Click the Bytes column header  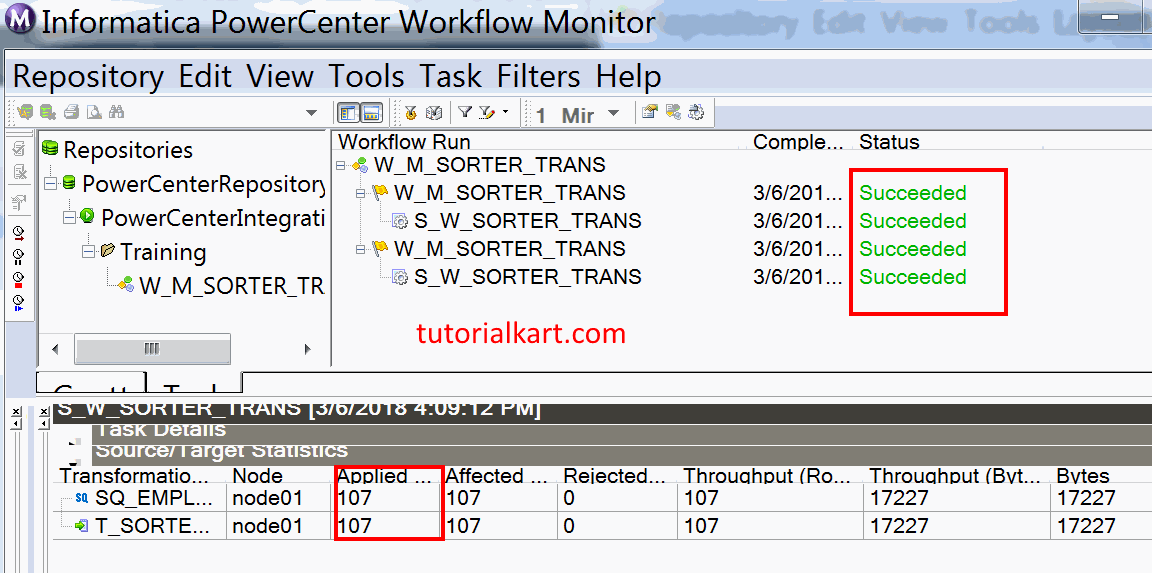1083,476
